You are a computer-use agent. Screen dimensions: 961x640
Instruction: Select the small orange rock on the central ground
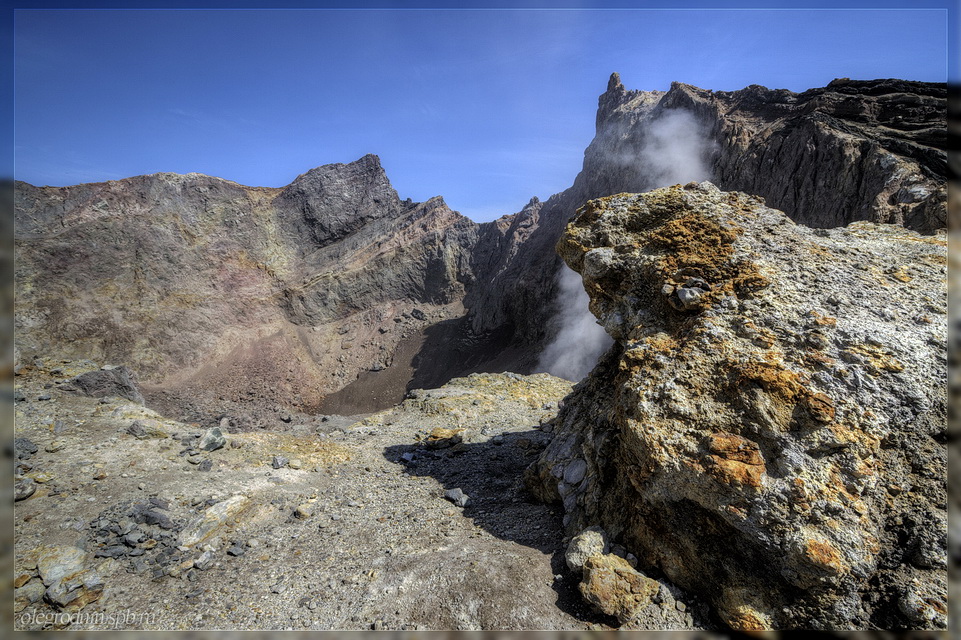tap(442, 437)
